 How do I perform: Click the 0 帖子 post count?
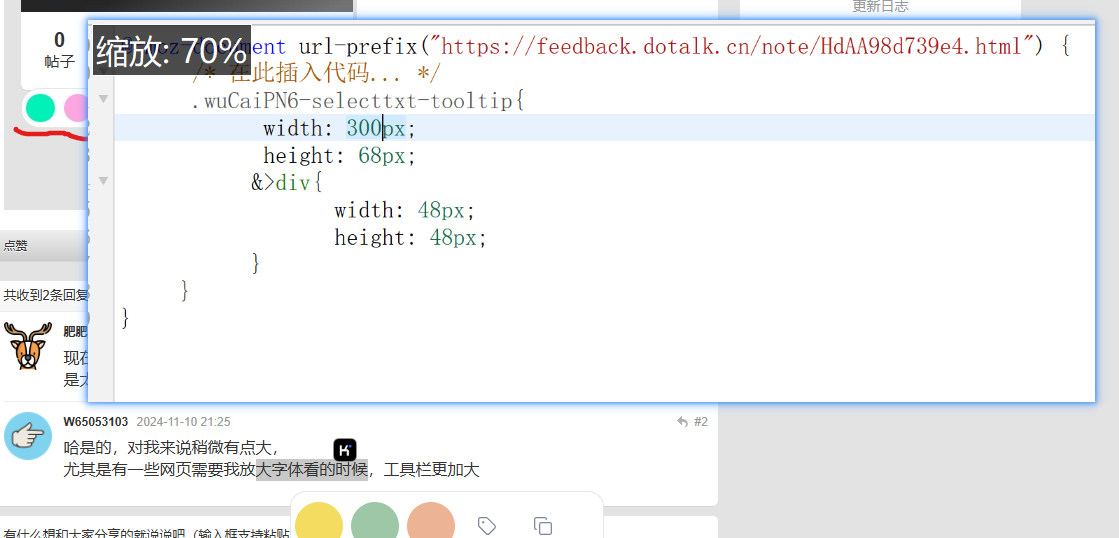tap(59, 49)
